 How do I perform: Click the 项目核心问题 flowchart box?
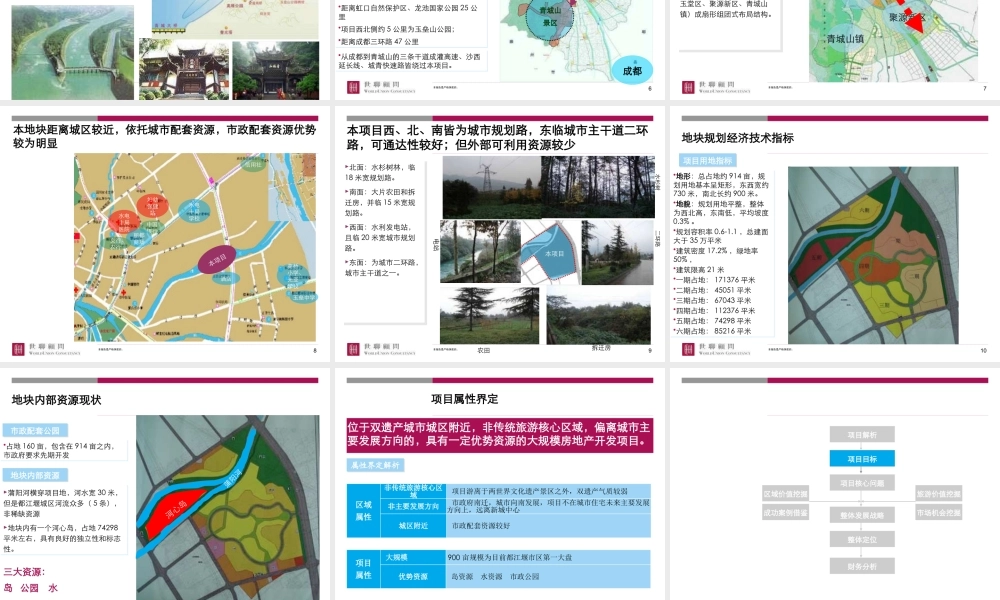point(862,483)
